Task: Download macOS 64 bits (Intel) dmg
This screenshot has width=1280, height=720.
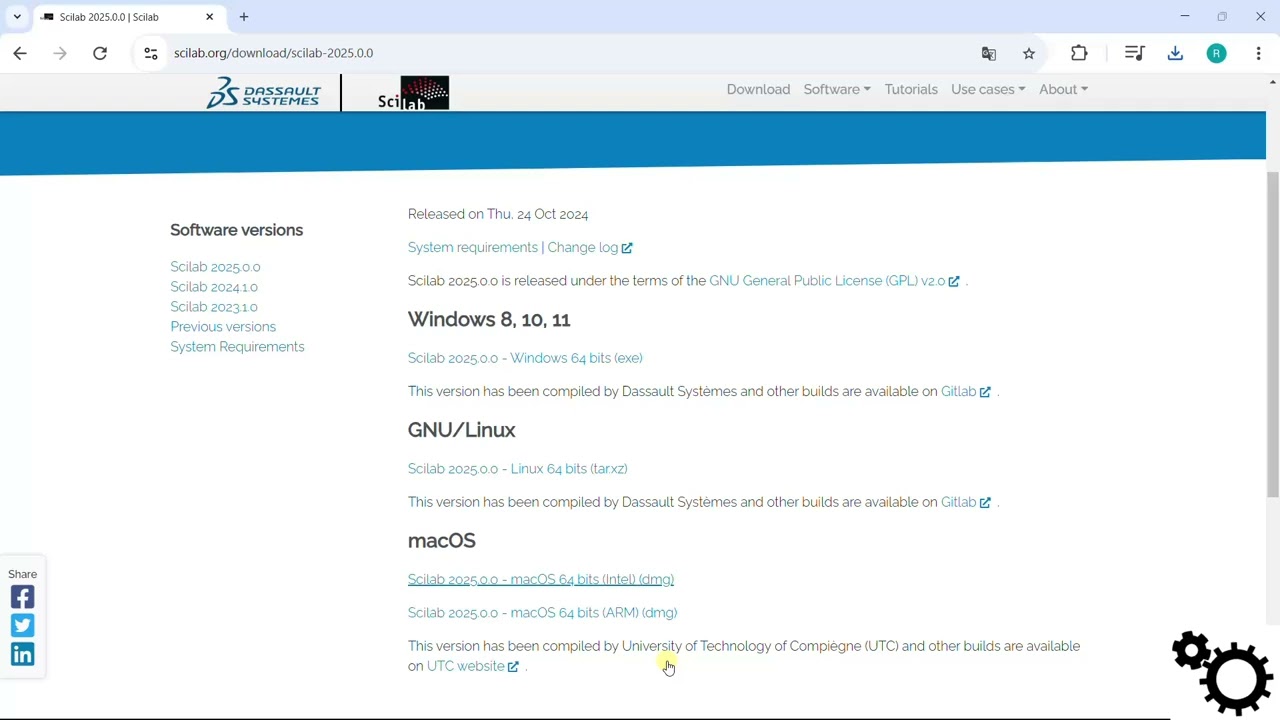Action: click(541, 579)
